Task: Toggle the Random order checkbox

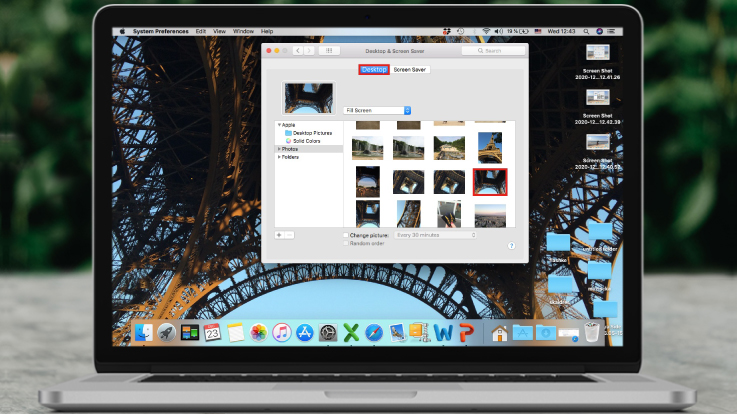Action: (346, 243)
